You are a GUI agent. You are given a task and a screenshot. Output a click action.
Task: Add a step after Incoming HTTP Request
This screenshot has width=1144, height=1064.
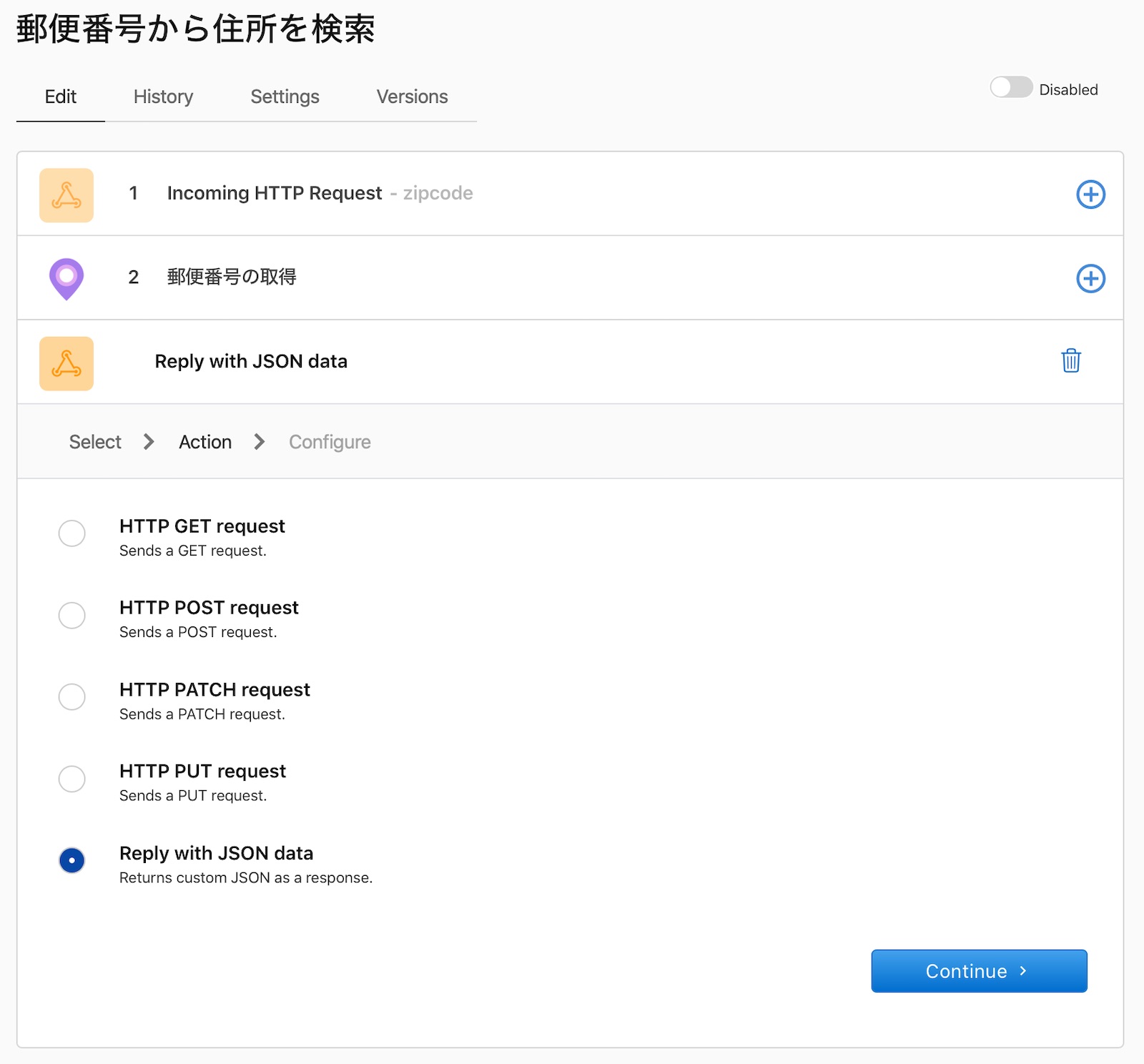click(1090, 194)
